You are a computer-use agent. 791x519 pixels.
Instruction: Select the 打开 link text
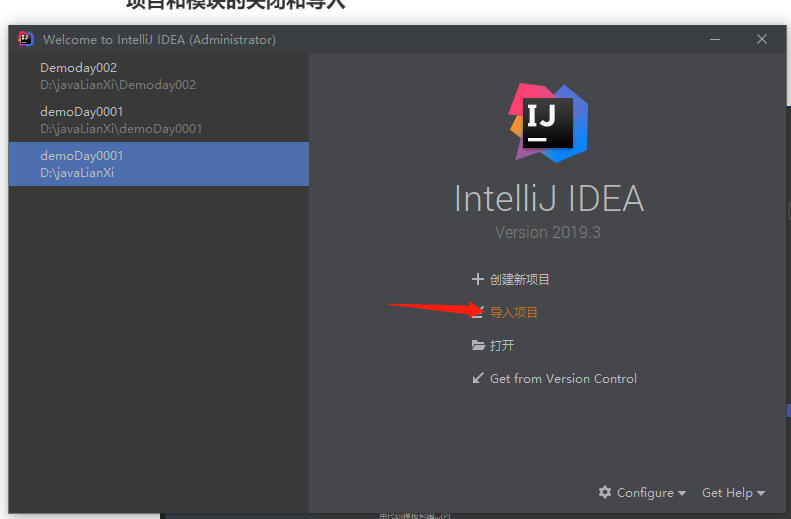(502, 346)
